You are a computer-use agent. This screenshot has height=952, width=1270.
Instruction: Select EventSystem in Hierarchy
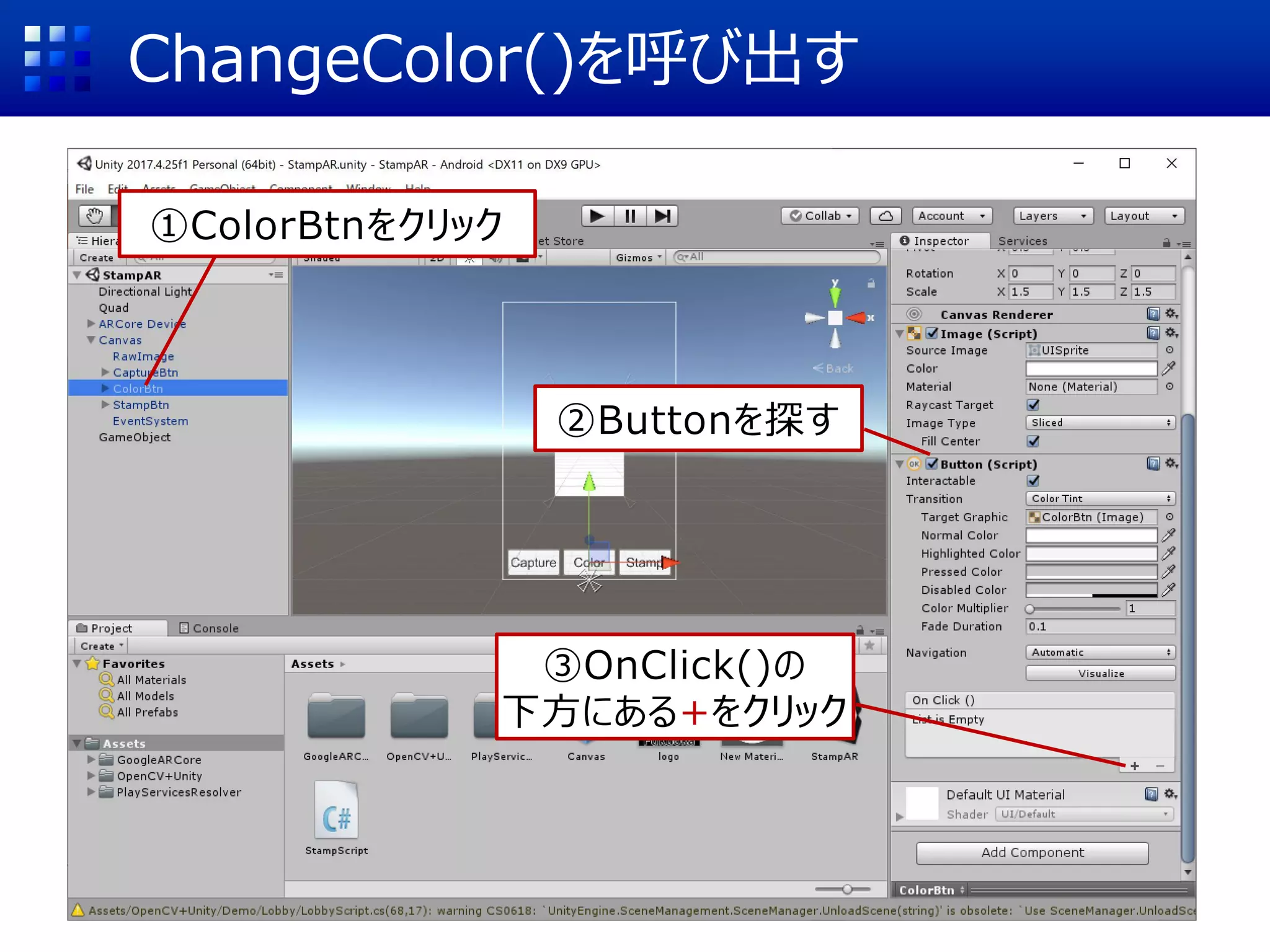[150, 421]
